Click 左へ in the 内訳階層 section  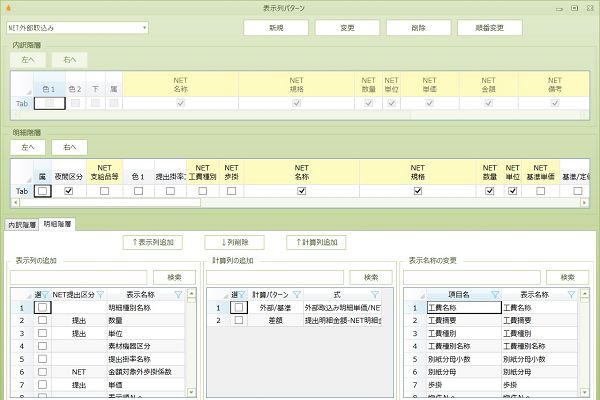tap(28, 60)
